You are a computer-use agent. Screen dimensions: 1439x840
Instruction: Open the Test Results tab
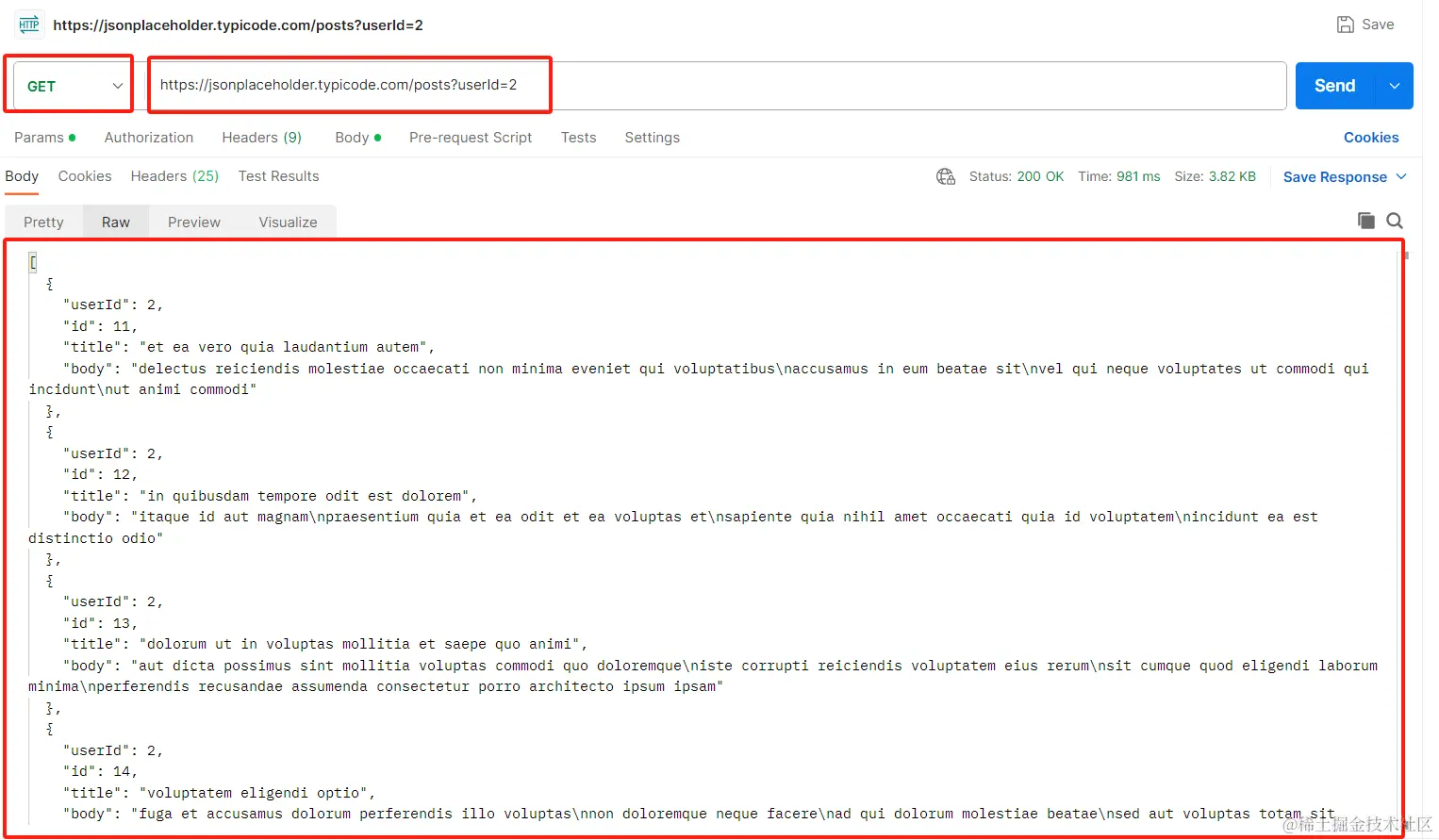[x=279, y=176]
